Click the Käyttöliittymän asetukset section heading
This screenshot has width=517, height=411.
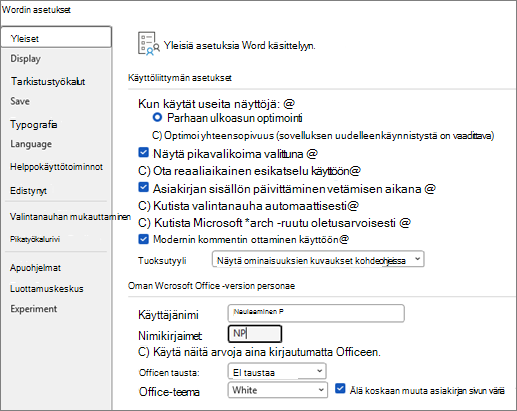[180, 78]
